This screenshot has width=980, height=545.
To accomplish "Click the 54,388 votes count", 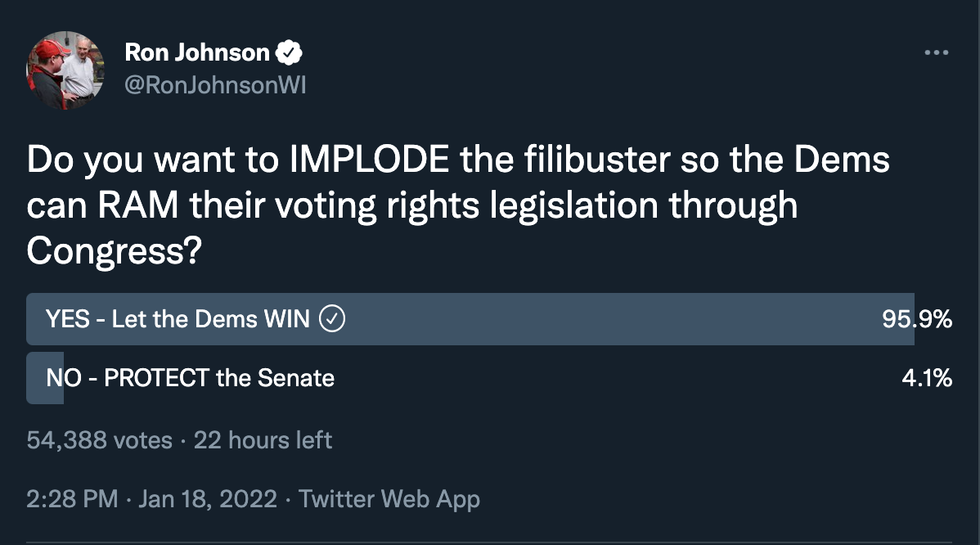I will [99, 439].
